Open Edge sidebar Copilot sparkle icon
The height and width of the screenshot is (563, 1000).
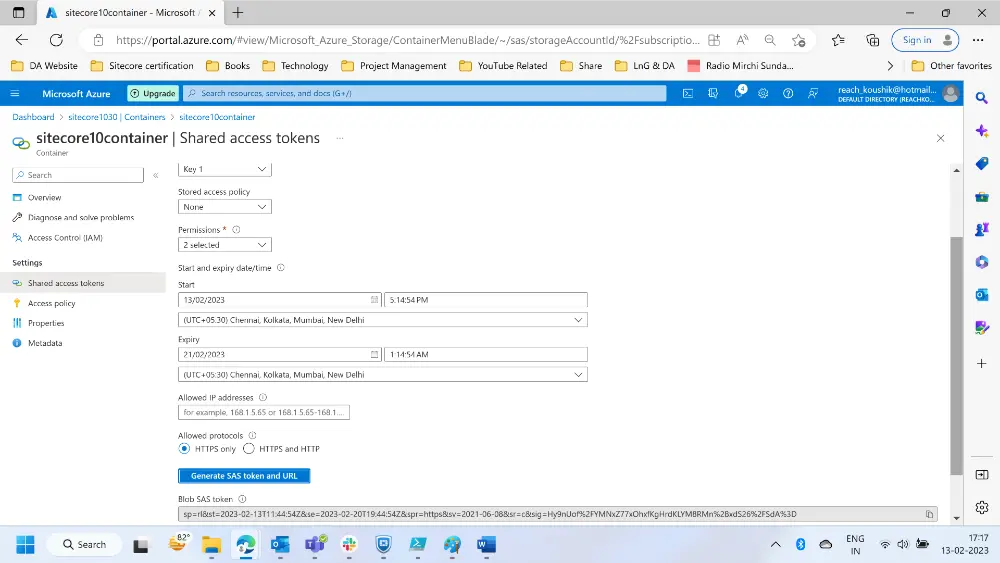click(982, 131)
